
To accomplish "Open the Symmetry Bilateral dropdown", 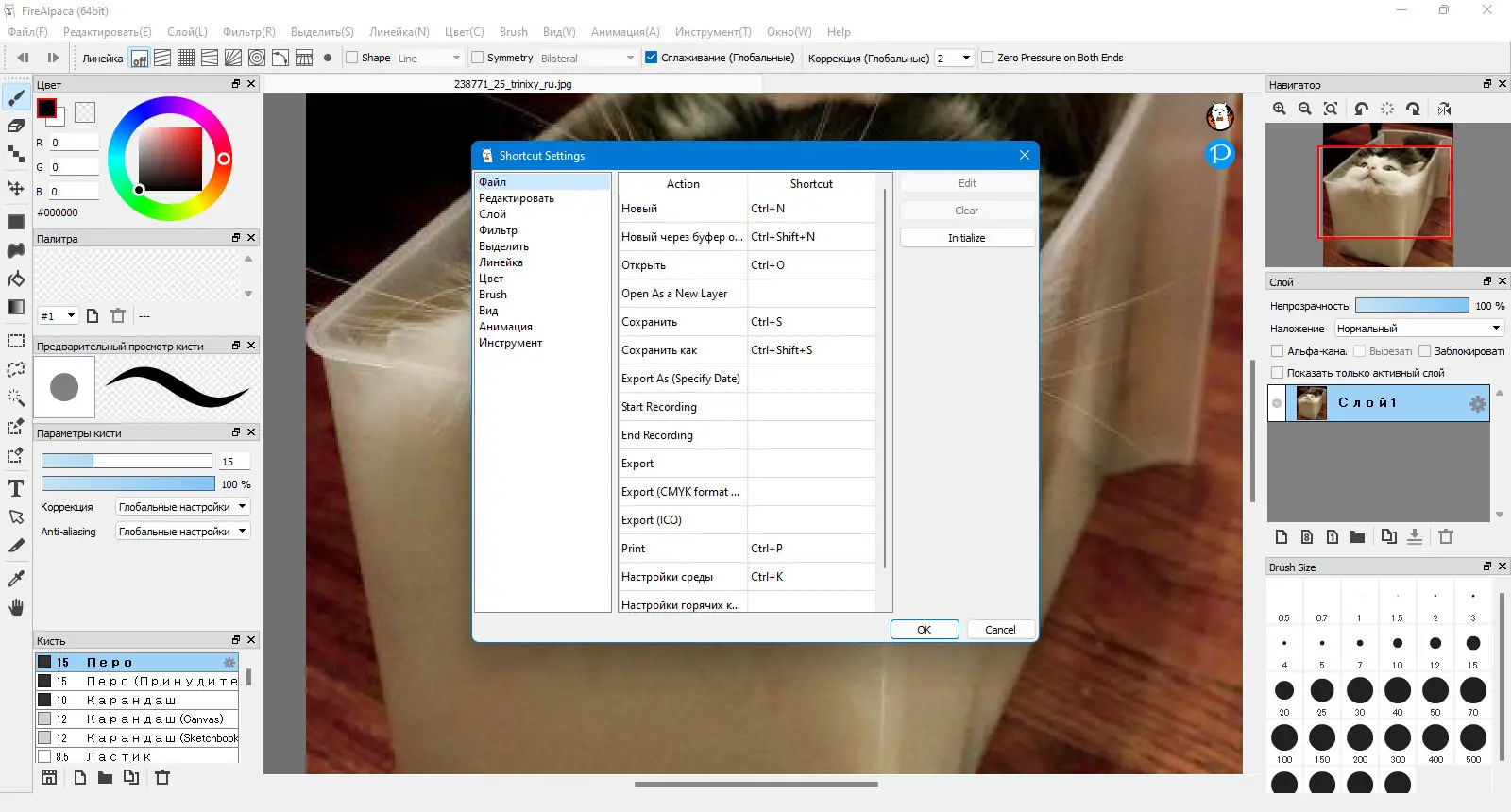I will pyautogui.click(x=587, y=58).
